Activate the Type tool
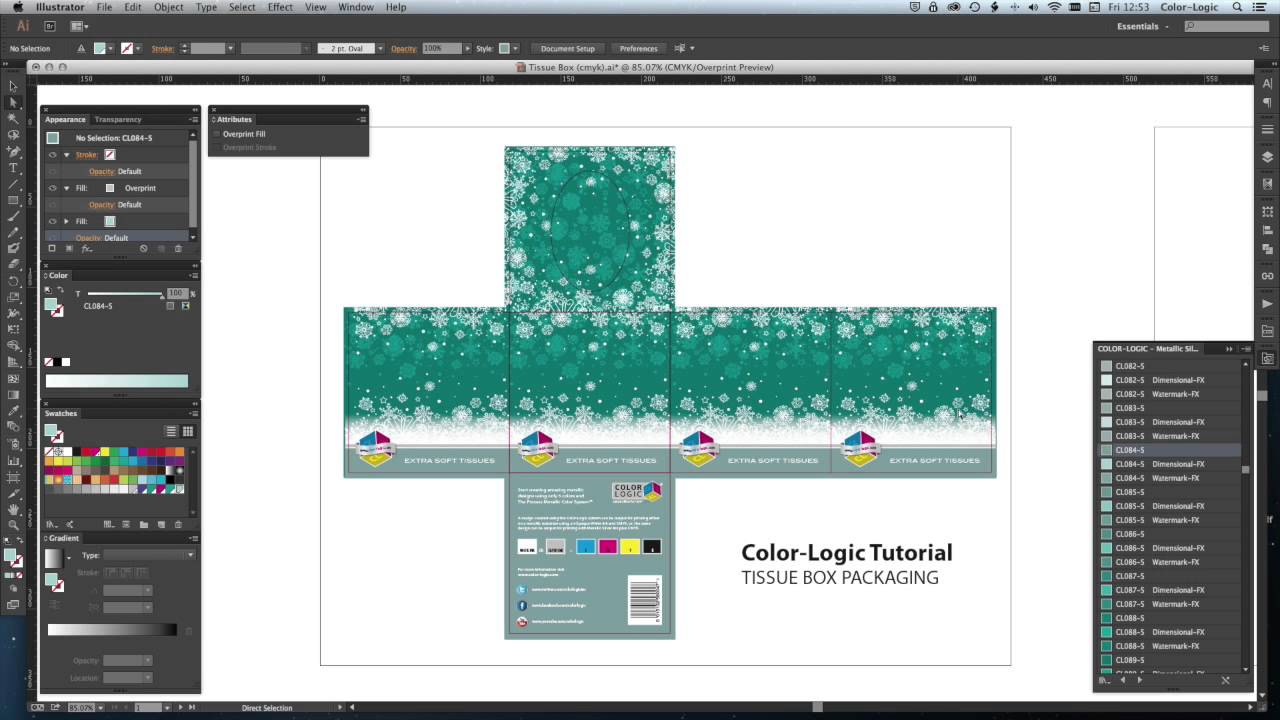The width and height of the screenshot is (1280, 720). tap(13, 167)
